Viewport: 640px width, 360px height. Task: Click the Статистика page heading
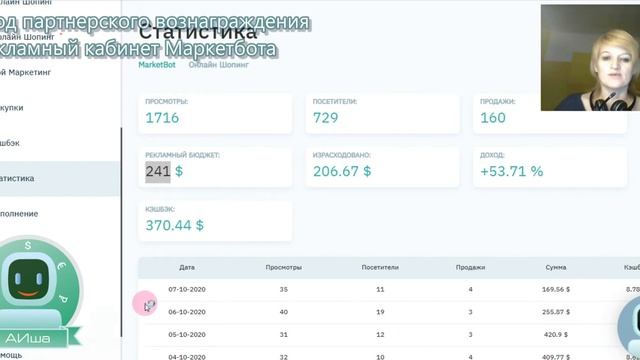point(198,32)
